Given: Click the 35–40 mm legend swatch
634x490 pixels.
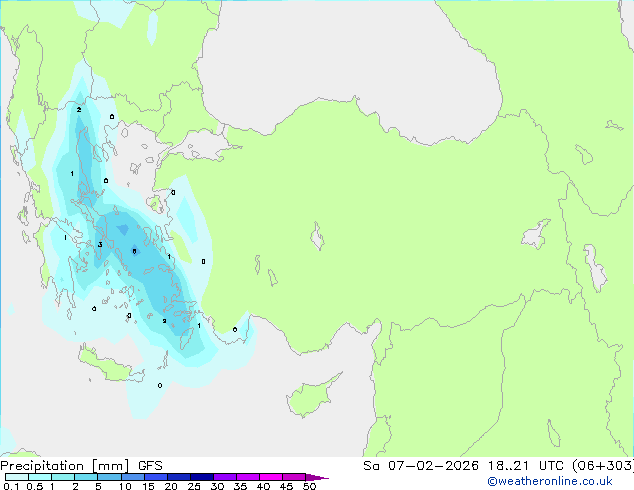Looking at the screenshot, I should click(x=247, y=477).
